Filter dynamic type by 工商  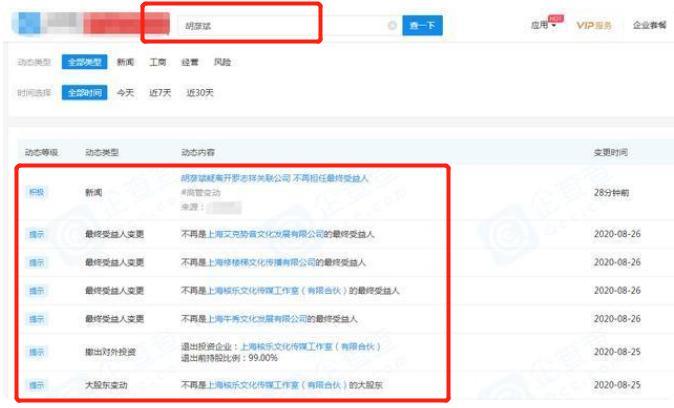pos(158,62)
